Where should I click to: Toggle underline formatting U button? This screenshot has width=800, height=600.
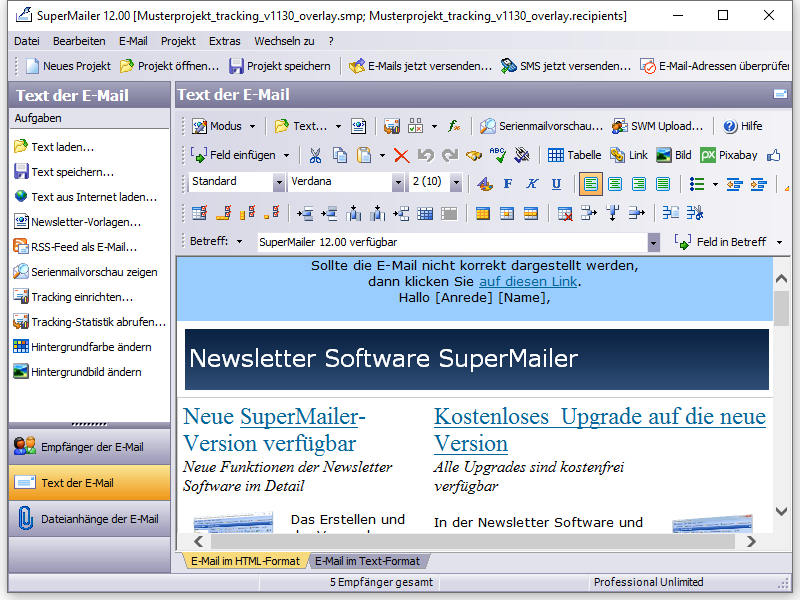556,184
